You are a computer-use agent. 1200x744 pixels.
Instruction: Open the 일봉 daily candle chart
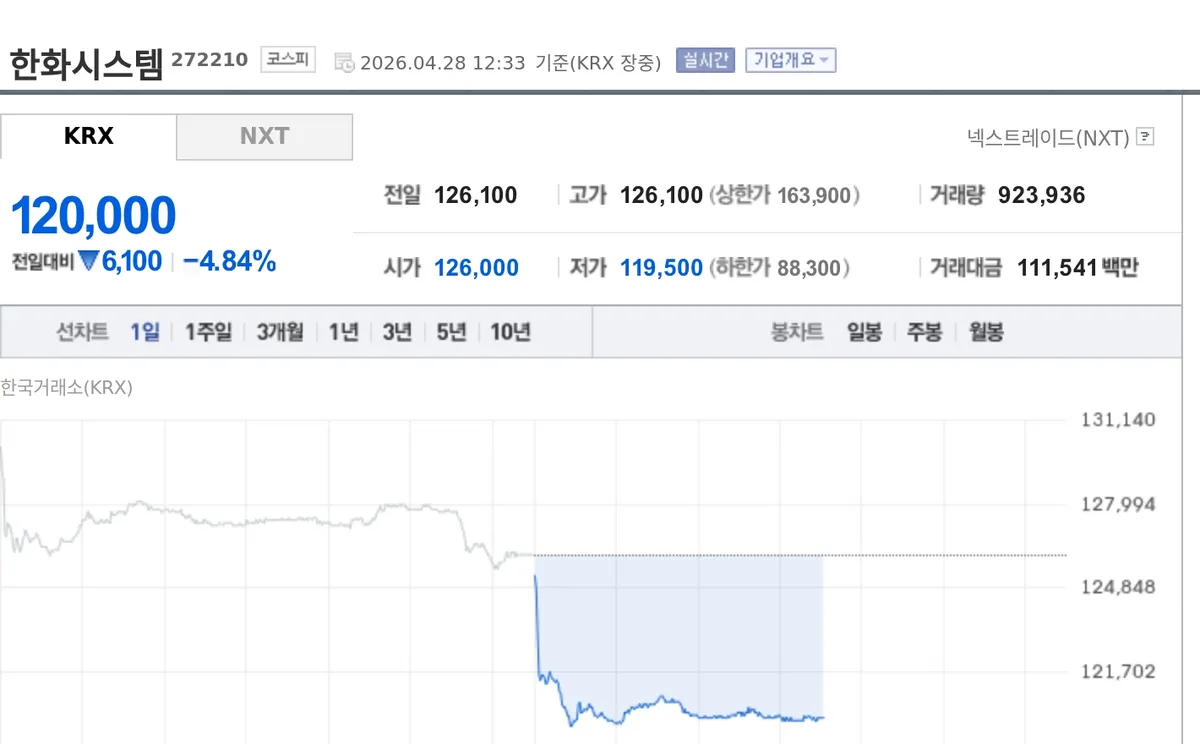[x=865, y=332]
